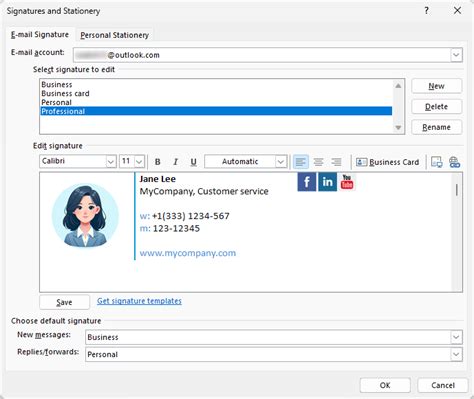Viewport: 474px width, 399px height.
Task: Center align the signature text
Action: (319, 162)
